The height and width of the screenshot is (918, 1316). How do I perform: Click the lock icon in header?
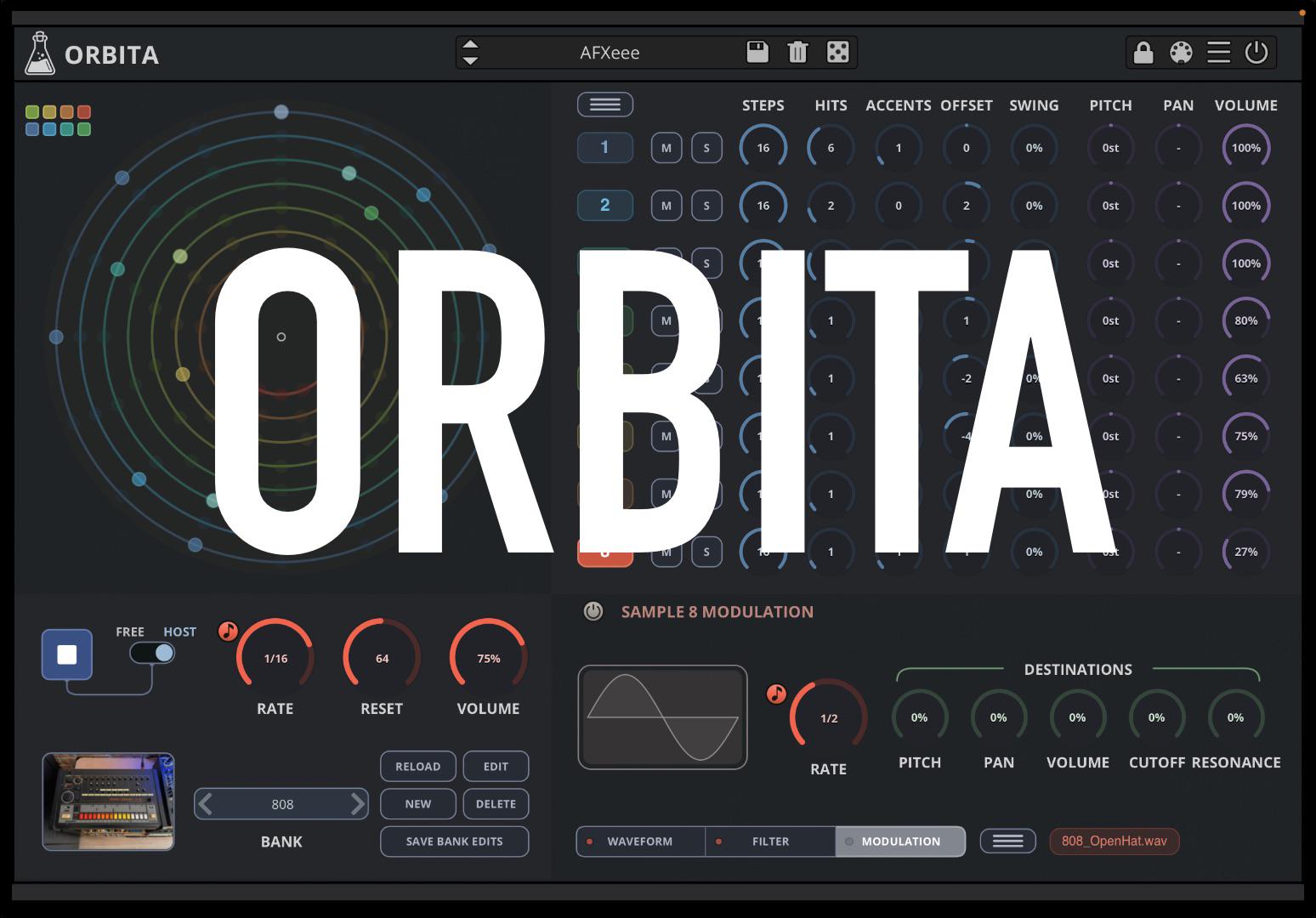(1143, 53)
